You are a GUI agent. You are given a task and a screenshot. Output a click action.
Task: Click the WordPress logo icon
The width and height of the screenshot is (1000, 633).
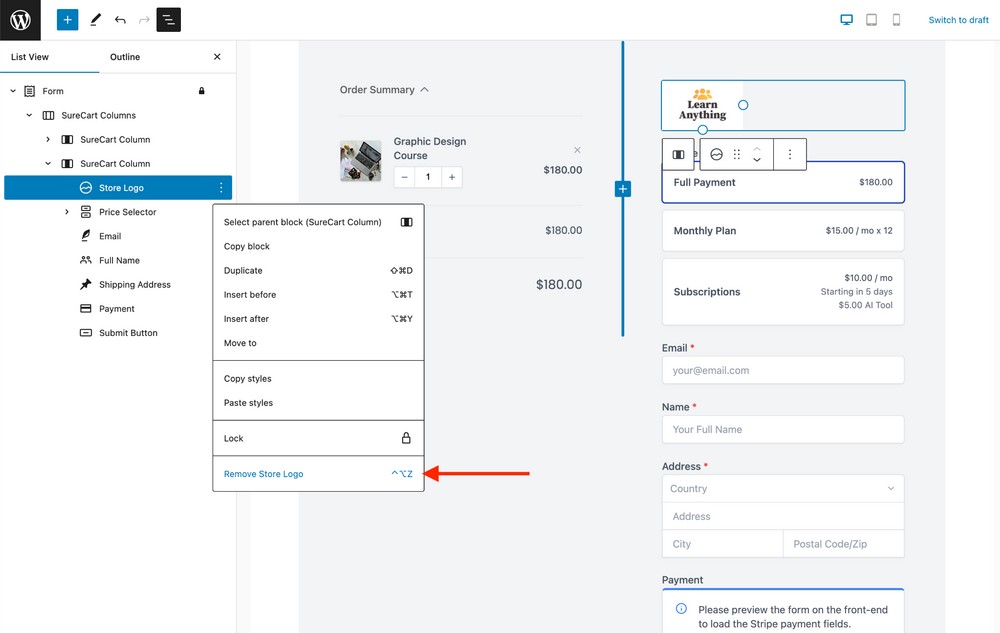tap(20, 20)
